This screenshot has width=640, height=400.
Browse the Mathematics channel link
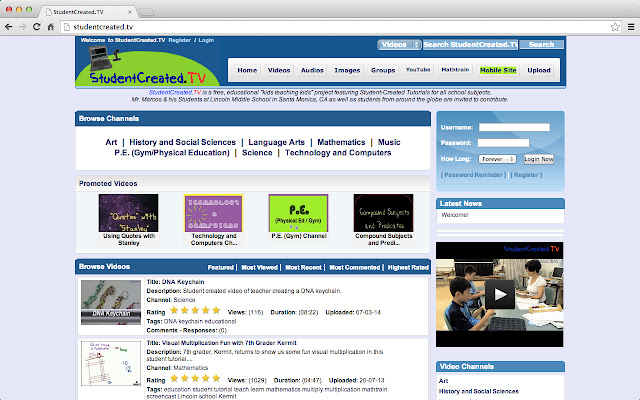click(x=341, y=142)
